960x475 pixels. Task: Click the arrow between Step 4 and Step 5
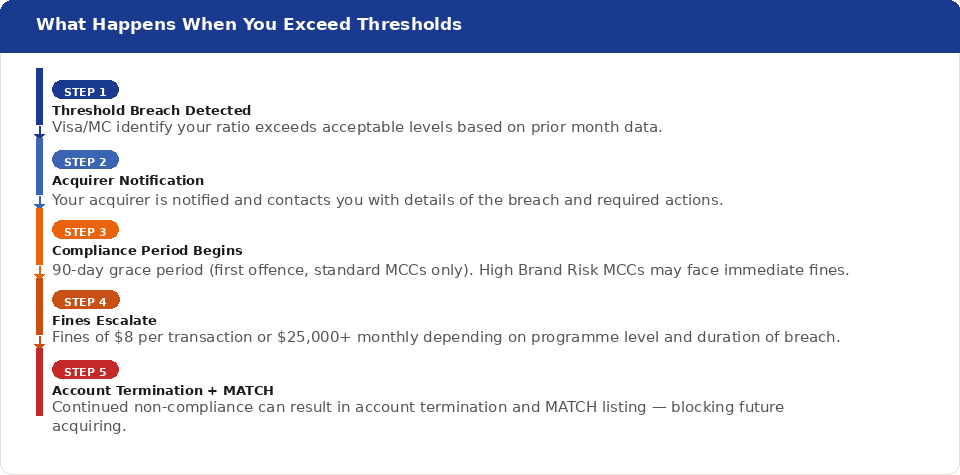39,342
